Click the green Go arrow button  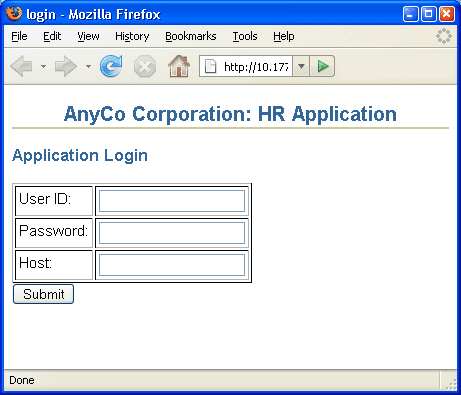[322, 66]
